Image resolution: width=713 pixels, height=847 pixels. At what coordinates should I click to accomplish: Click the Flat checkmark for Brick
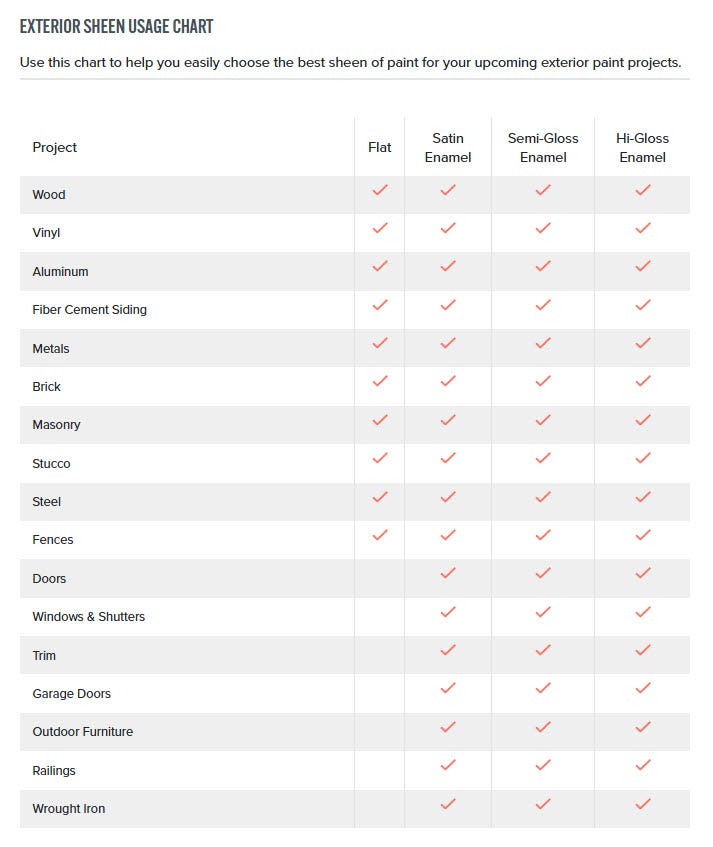coord(380,381)
